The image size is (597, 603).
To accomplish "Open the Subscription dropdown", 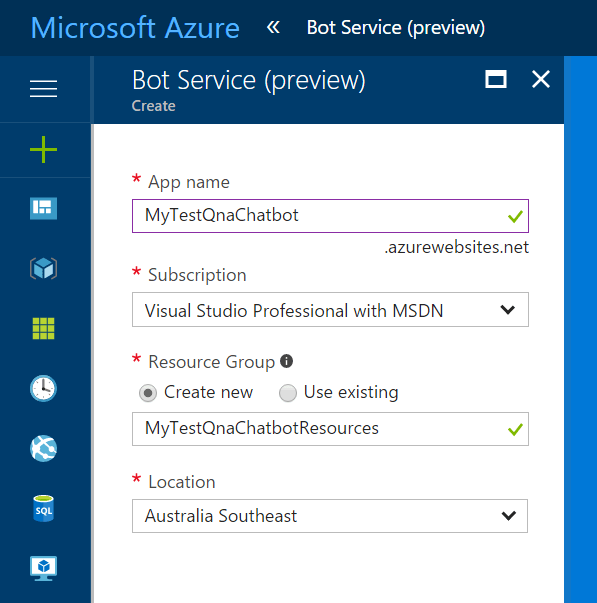I will [x=330, y=310].
